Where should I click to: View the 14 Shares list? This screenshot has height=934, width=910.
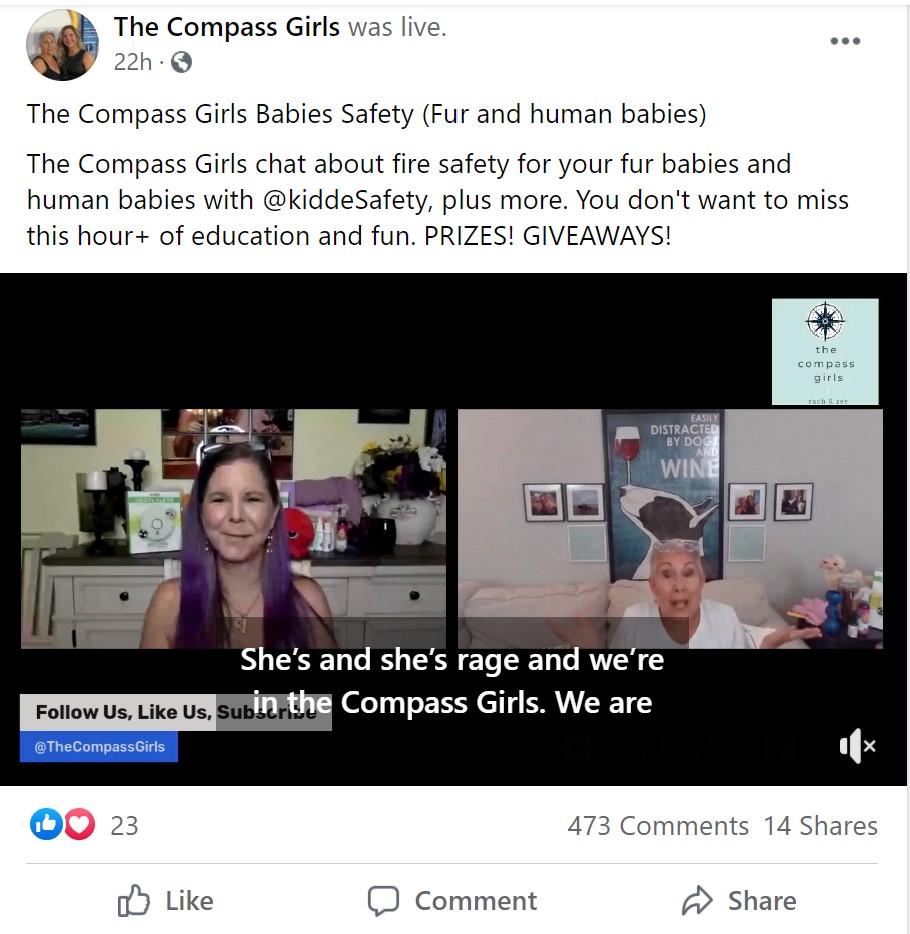tap(821, 826)
